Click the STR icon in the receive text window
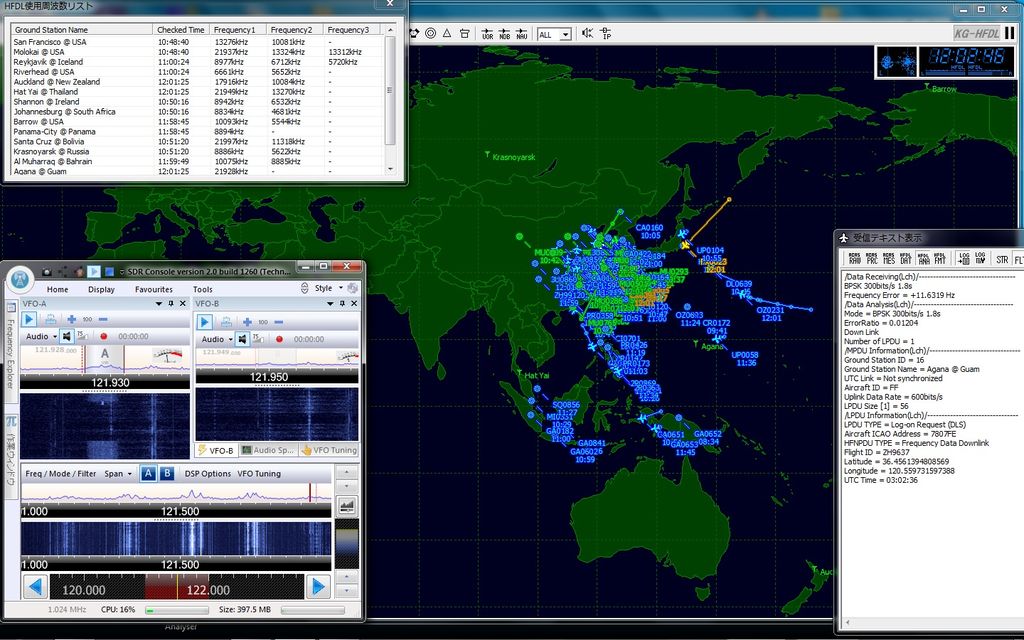Image resolution: width=1024 pixels, height=640 pixels. (x=1000, y=260)
